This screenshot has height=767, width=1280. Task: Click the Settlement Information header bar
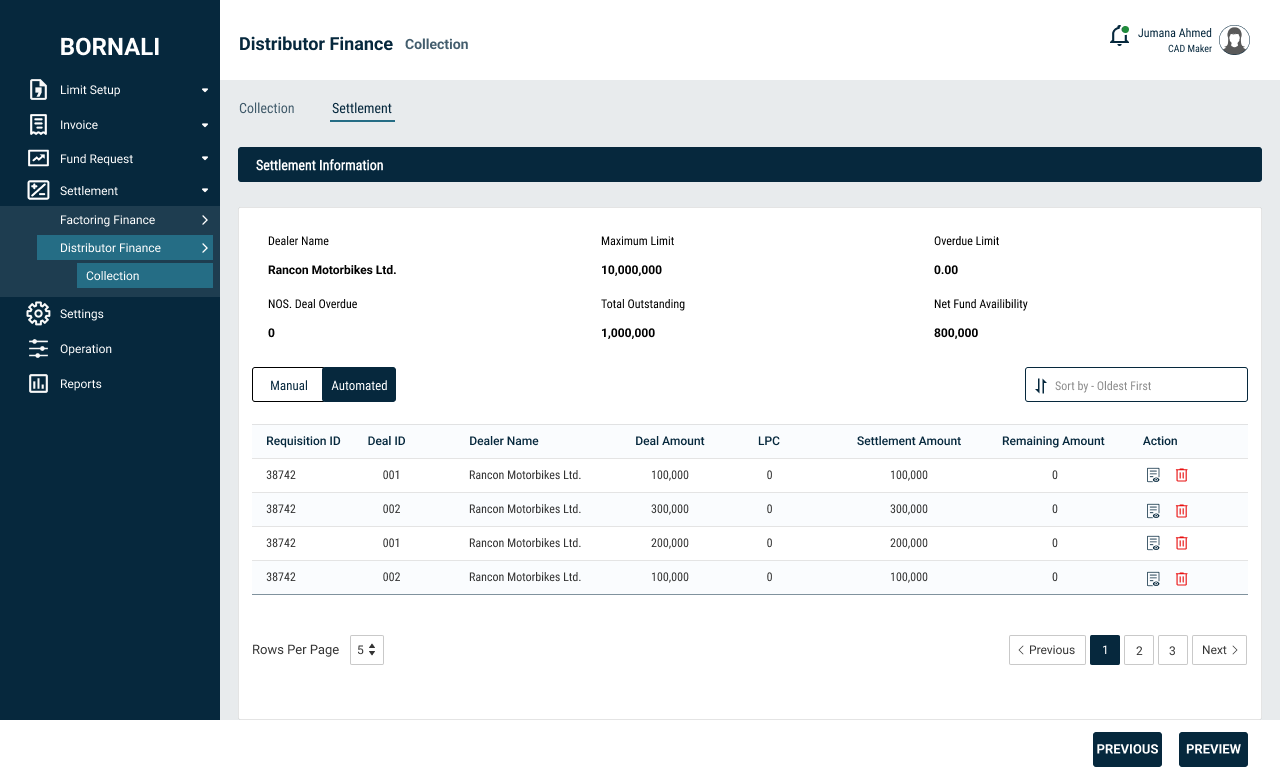click(750, 165)
